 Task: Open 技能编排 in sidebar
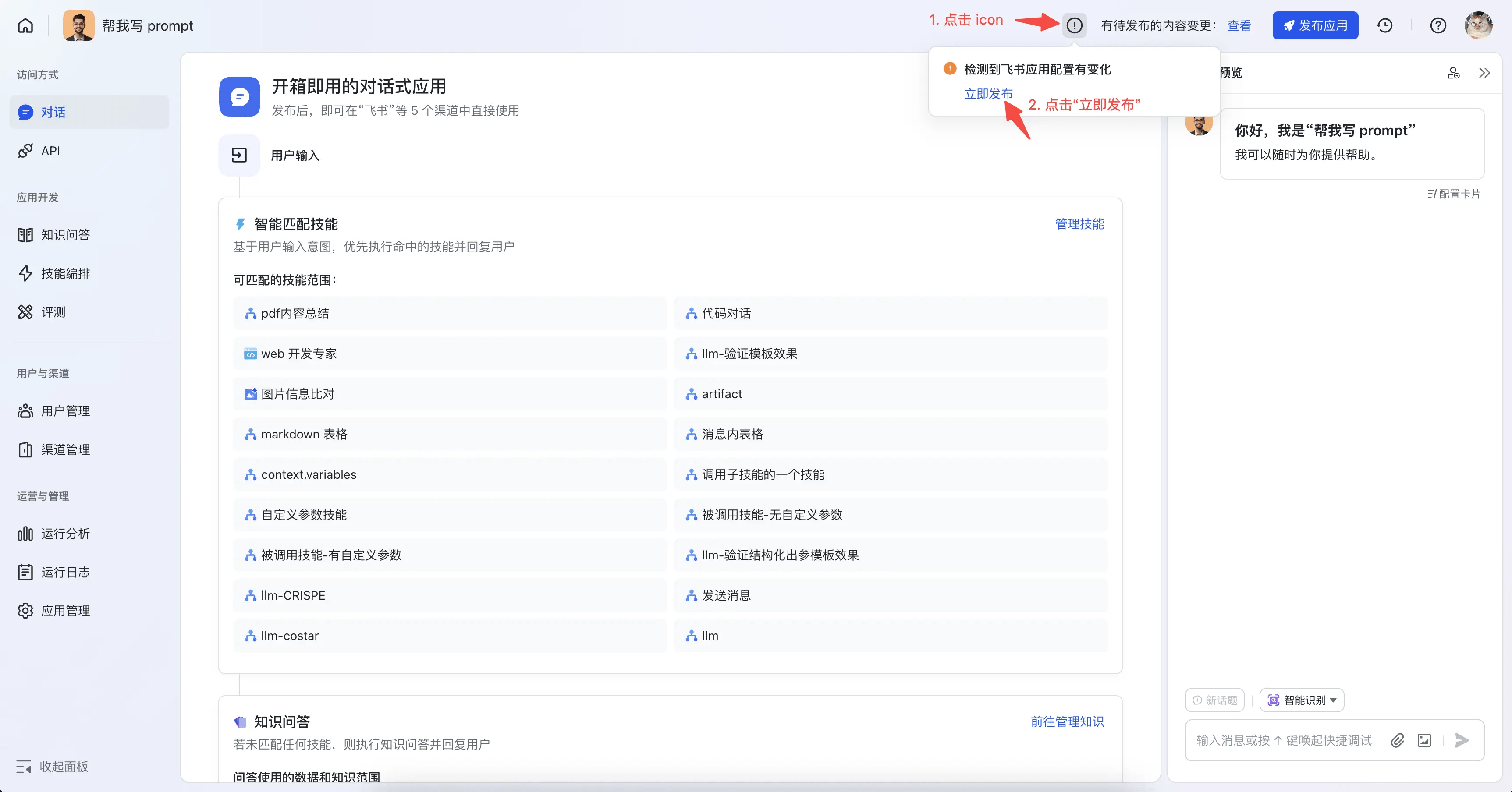pyautogui.click(x=89, y=273)
